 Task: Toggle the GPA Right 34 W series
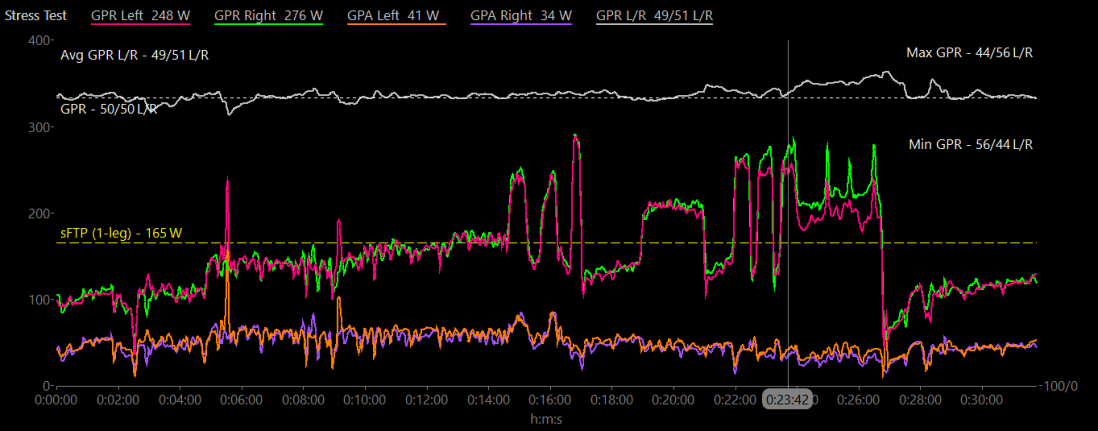point(521,15)
